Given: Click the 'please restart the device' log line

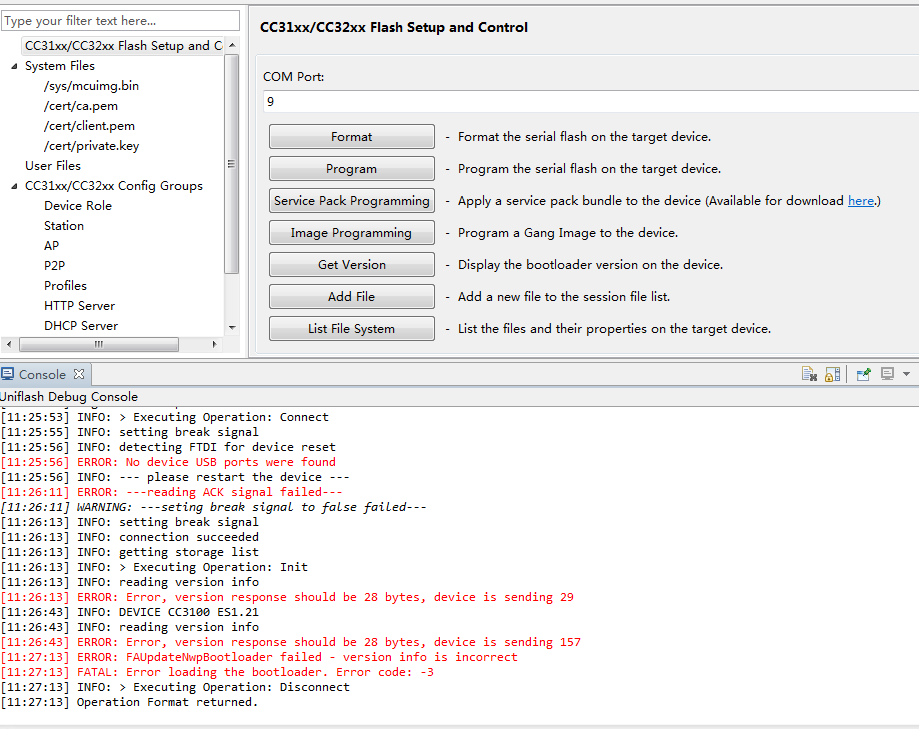Looking at the screenshot, I should coord(175,477).
